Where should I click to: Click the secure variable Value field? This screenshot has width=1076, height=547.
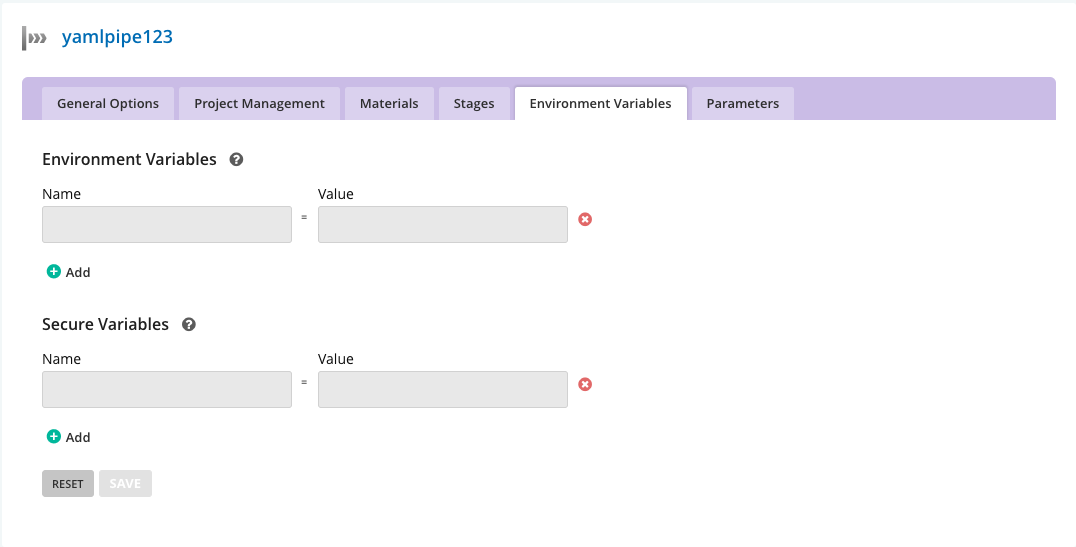[442, 390]
